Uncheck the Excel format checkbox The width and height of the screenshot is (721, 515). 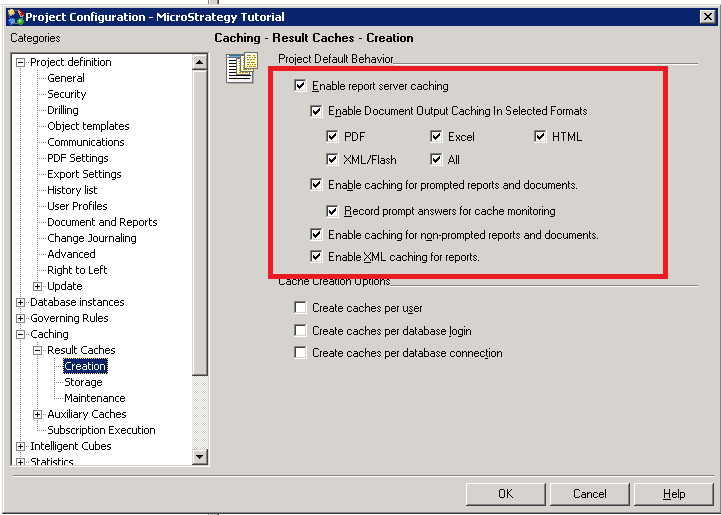[436, 137]
